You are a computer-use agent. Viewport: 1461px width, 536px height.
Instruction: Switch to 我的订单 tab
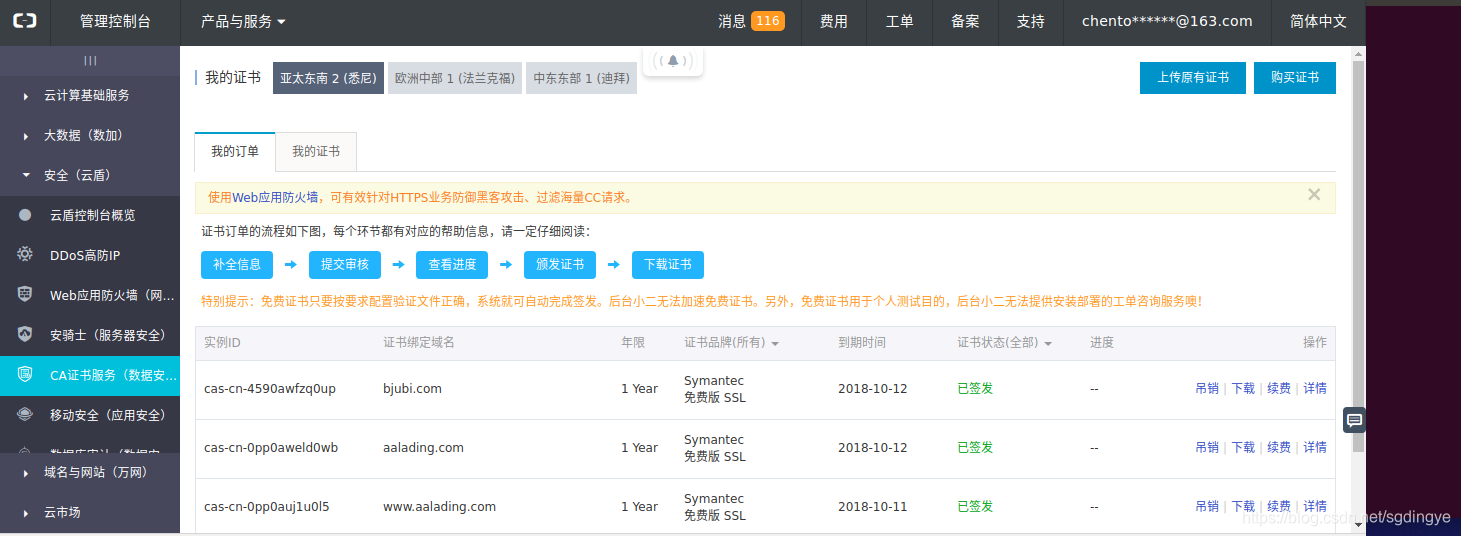point(235,151)
